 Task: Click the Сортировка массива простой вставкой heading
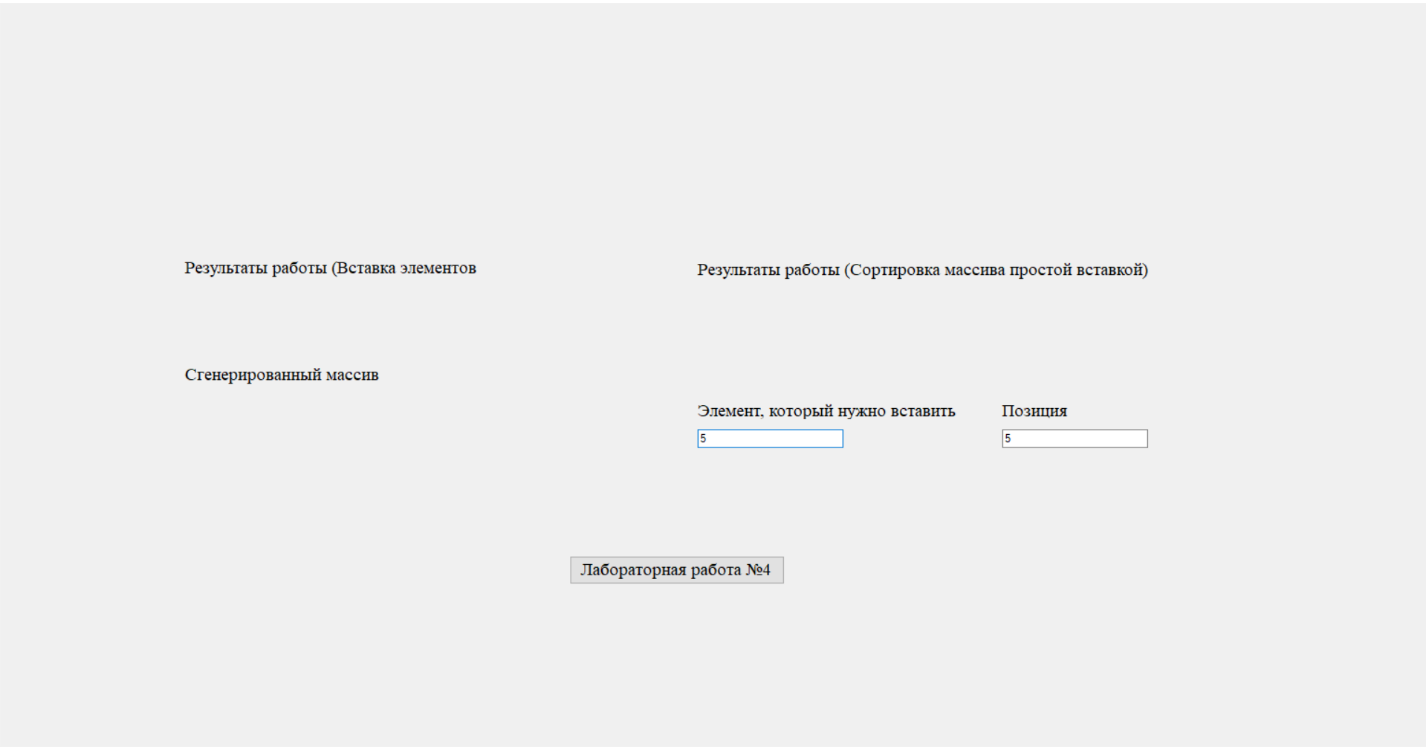pyautogui.click(x=922, y=271)
